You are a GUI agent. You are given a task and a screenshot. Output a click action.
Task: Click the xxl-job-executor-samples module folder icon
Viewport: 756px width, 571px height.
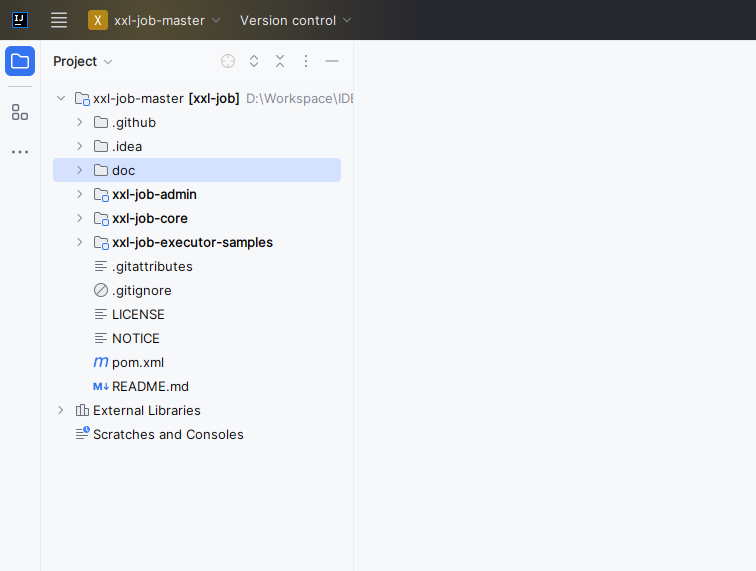click(101, 243)
